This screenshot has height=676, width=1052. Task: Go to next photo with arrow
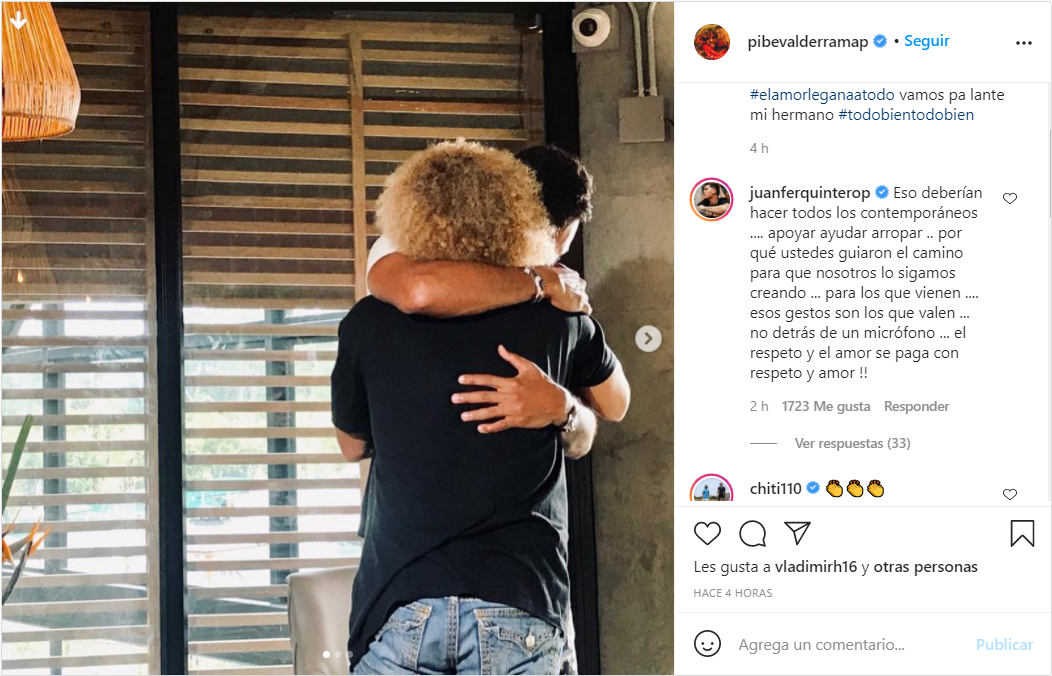point(648,339)
